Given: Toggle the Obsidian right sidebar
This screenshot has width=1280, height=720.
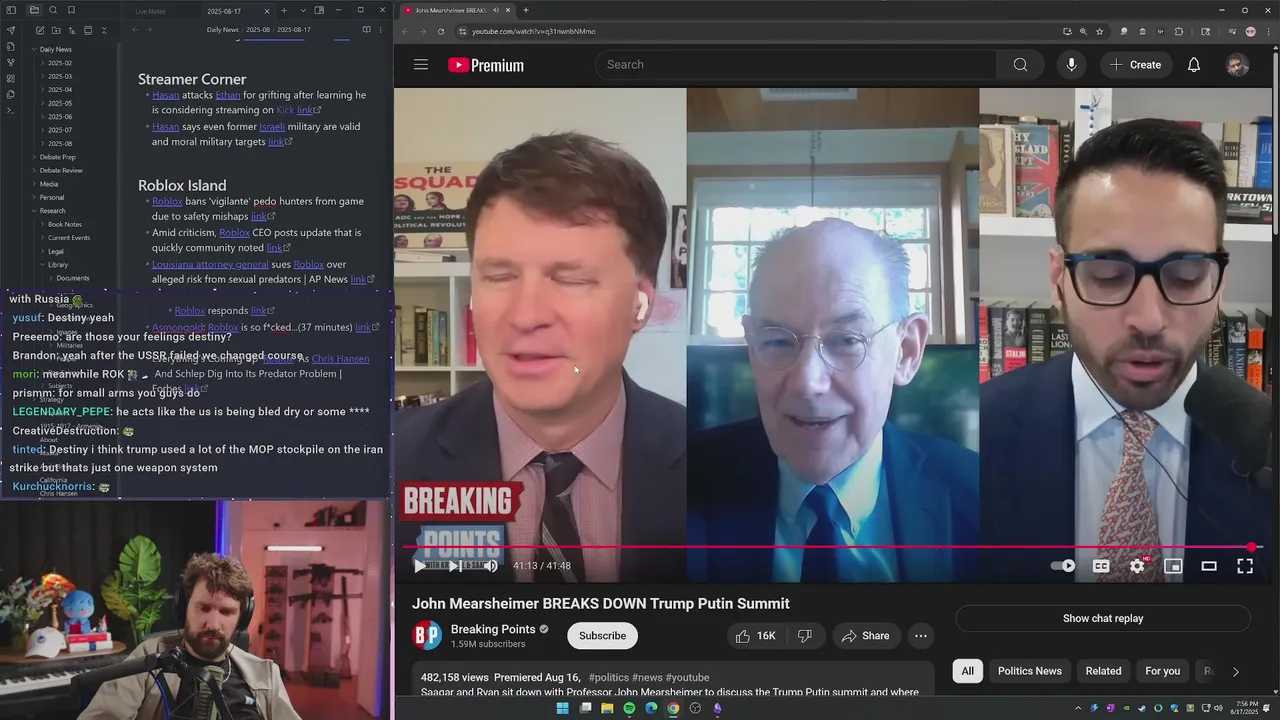Looking at the screenshot, I should pos(319,10).
